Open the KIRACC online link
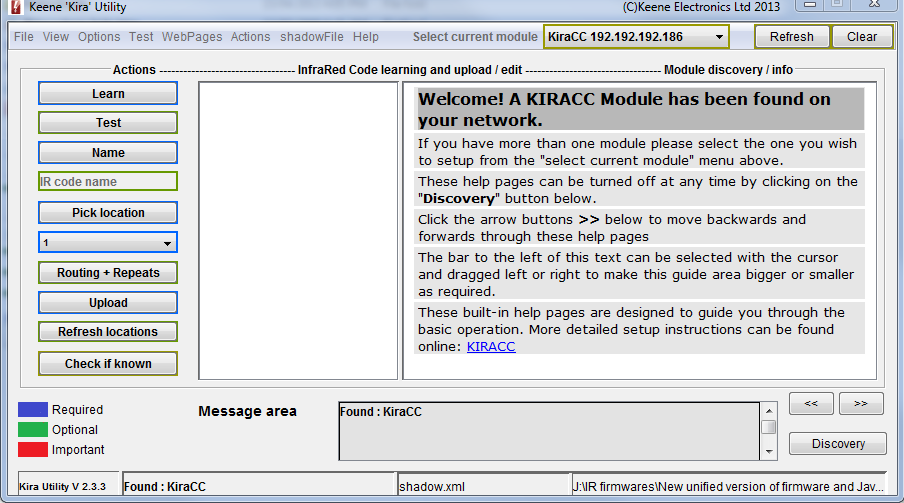Image resolution: width=904 pixels, height=503 pixels. click(x=491, y=347)
